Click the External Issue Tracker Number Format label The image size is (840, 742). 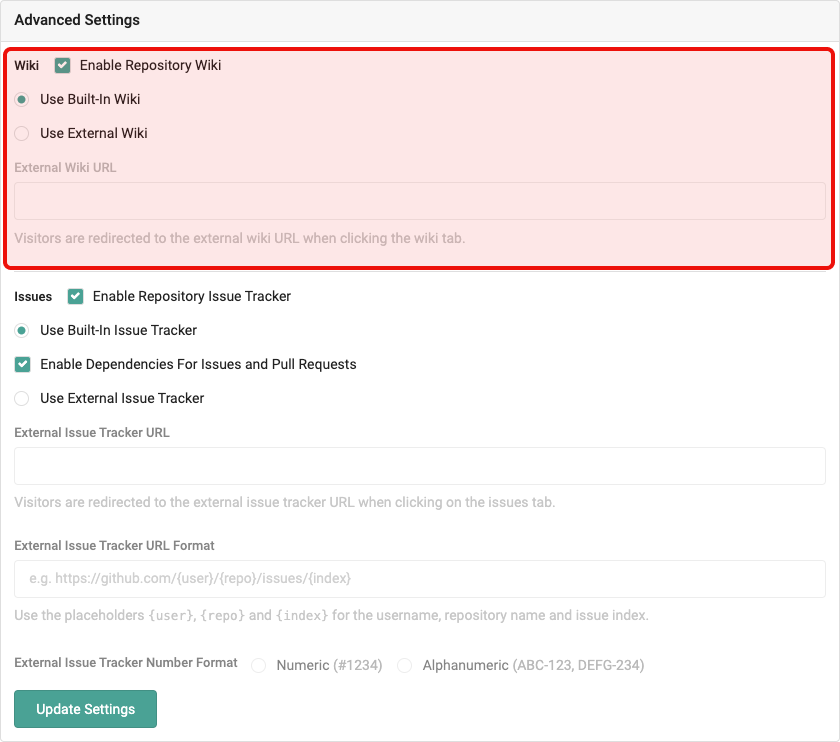(126, 662)
